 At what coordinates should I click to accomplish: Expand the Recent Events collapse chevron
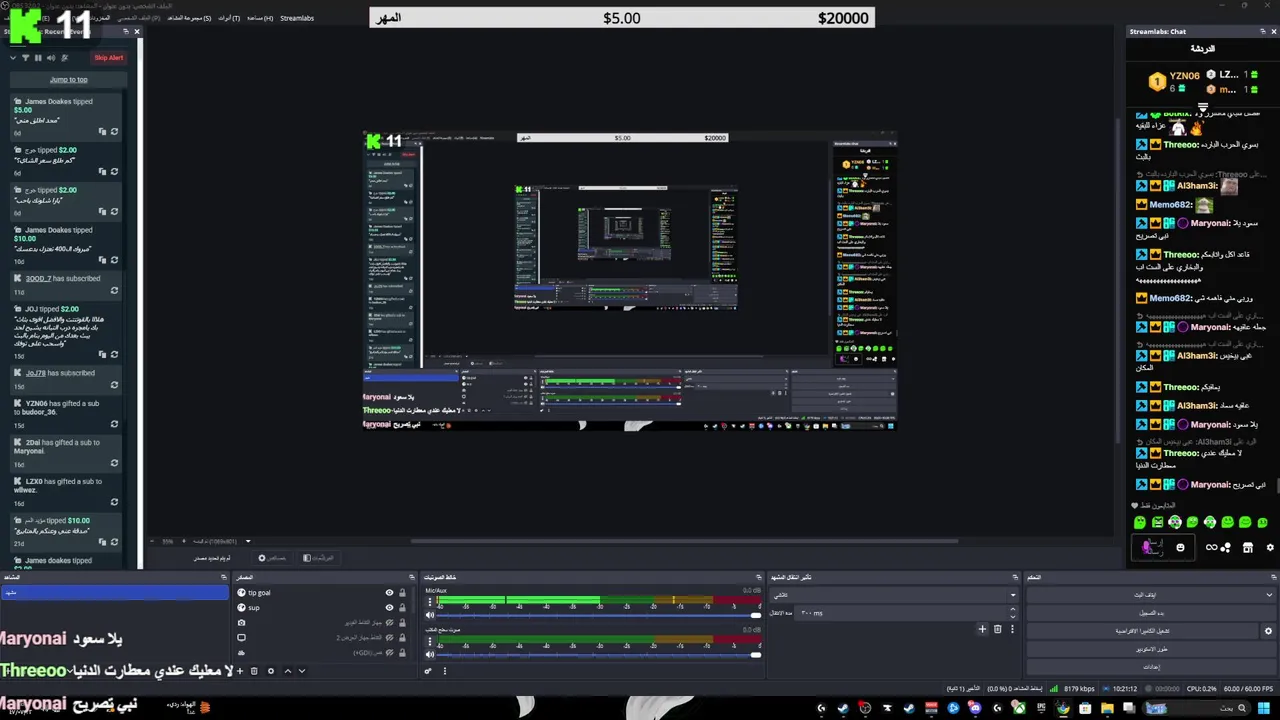click(x=13, y=58)
